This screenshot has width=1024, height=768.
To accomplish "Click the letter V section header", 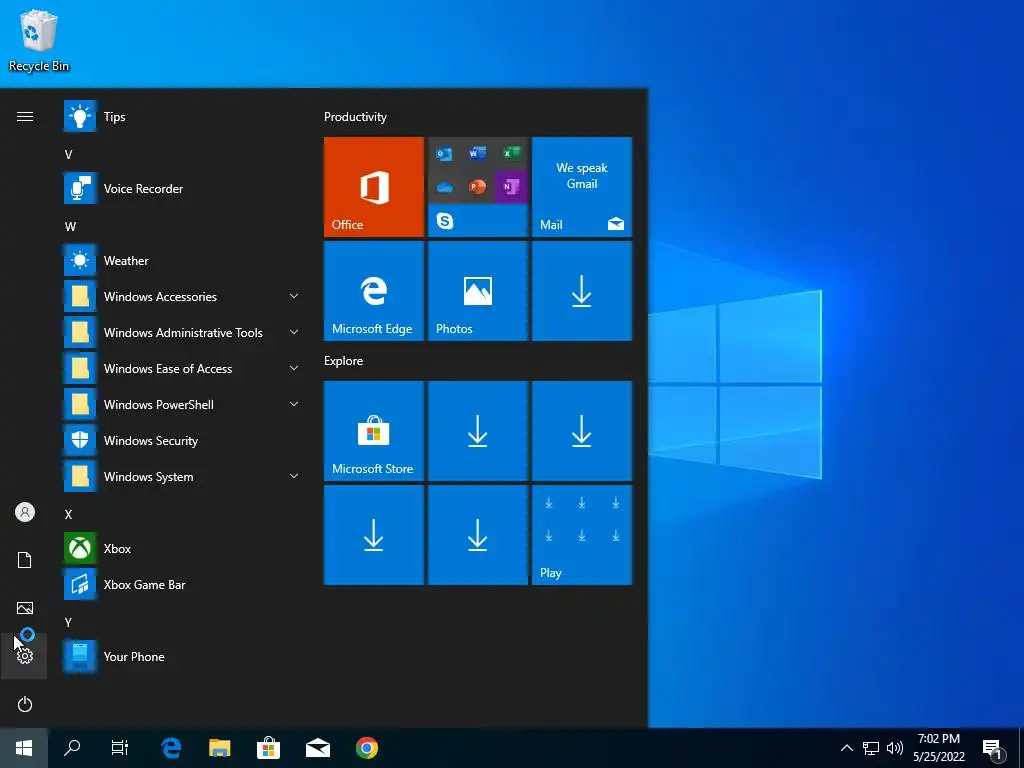I will pos(69,155).
